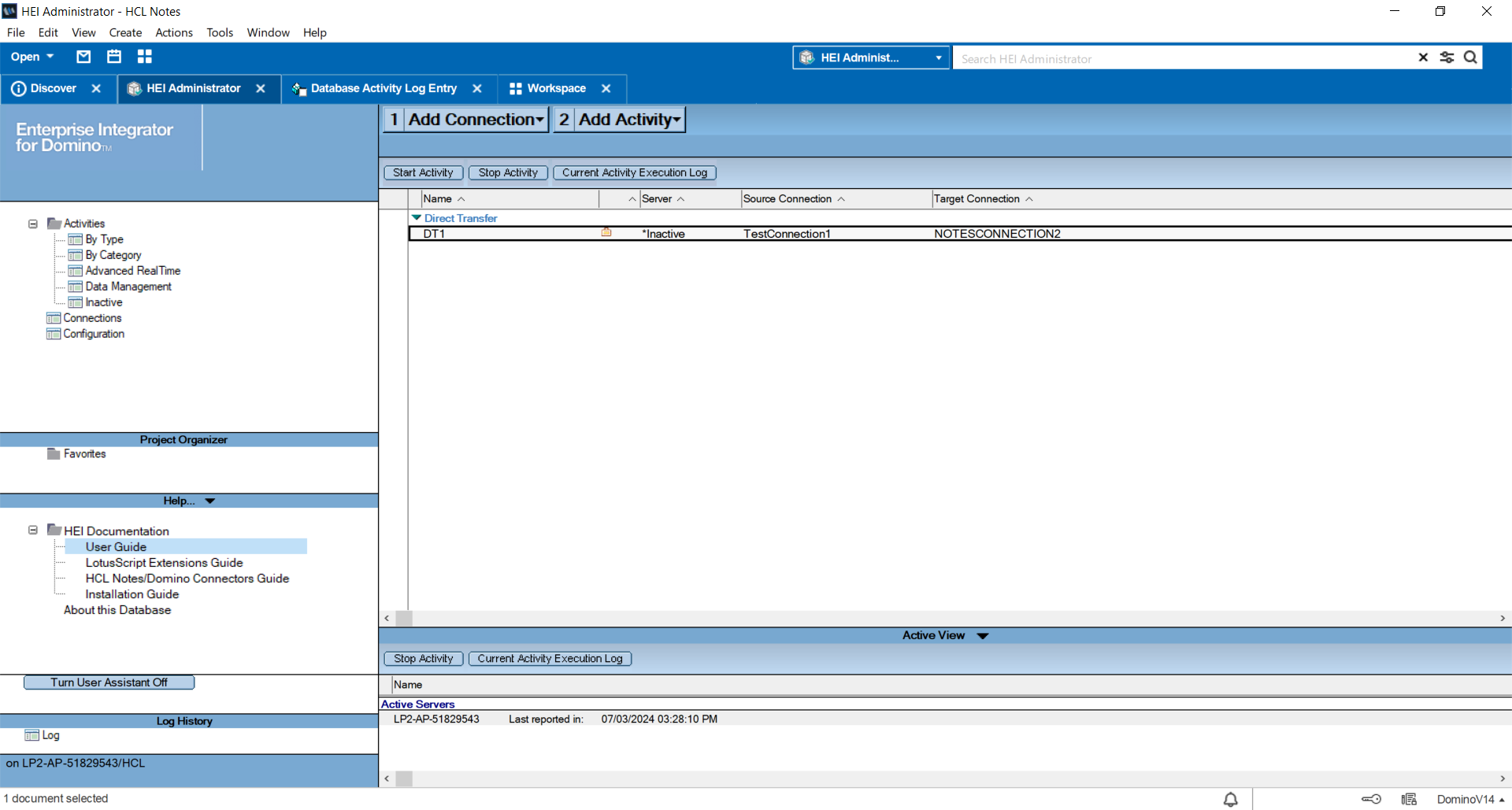Click the magnifier search icon
Viewport: 1512px width, 810px height.
[x=1470, y=57]
